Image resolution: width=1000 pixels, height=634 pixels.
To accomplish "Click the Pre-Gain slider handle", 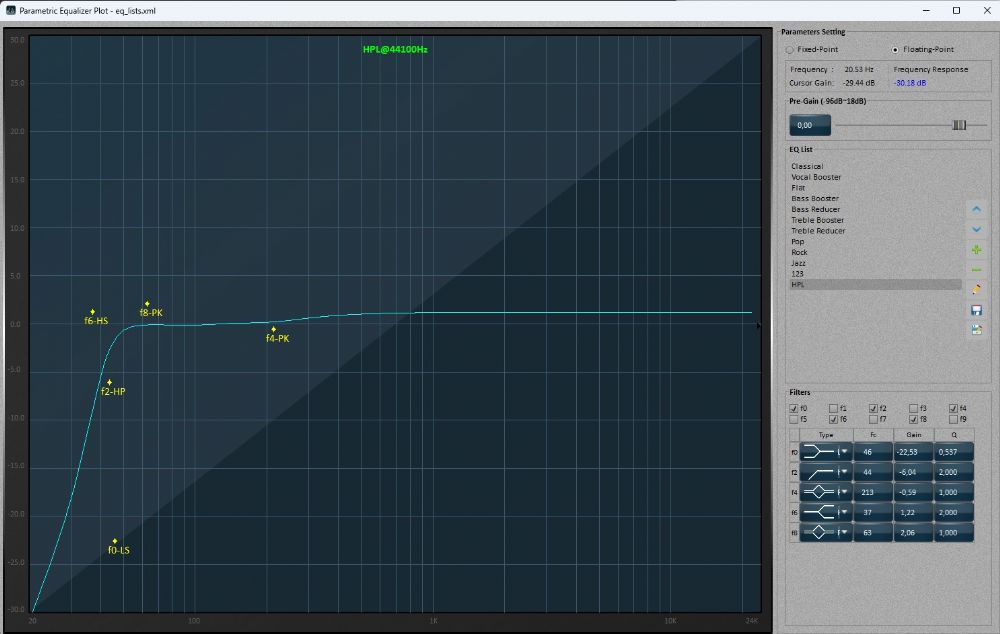I will [x=959, y=125].
